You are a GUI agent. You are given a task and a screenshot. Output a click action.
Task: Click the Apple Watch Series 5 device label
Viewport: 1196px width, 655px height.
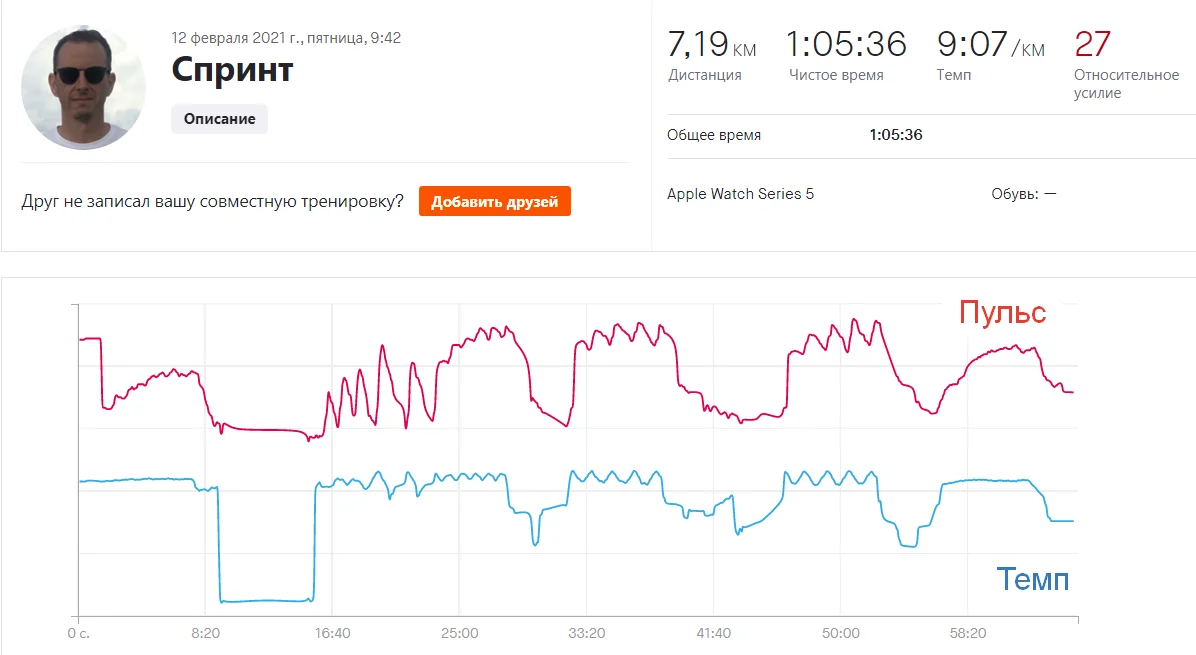740,194
